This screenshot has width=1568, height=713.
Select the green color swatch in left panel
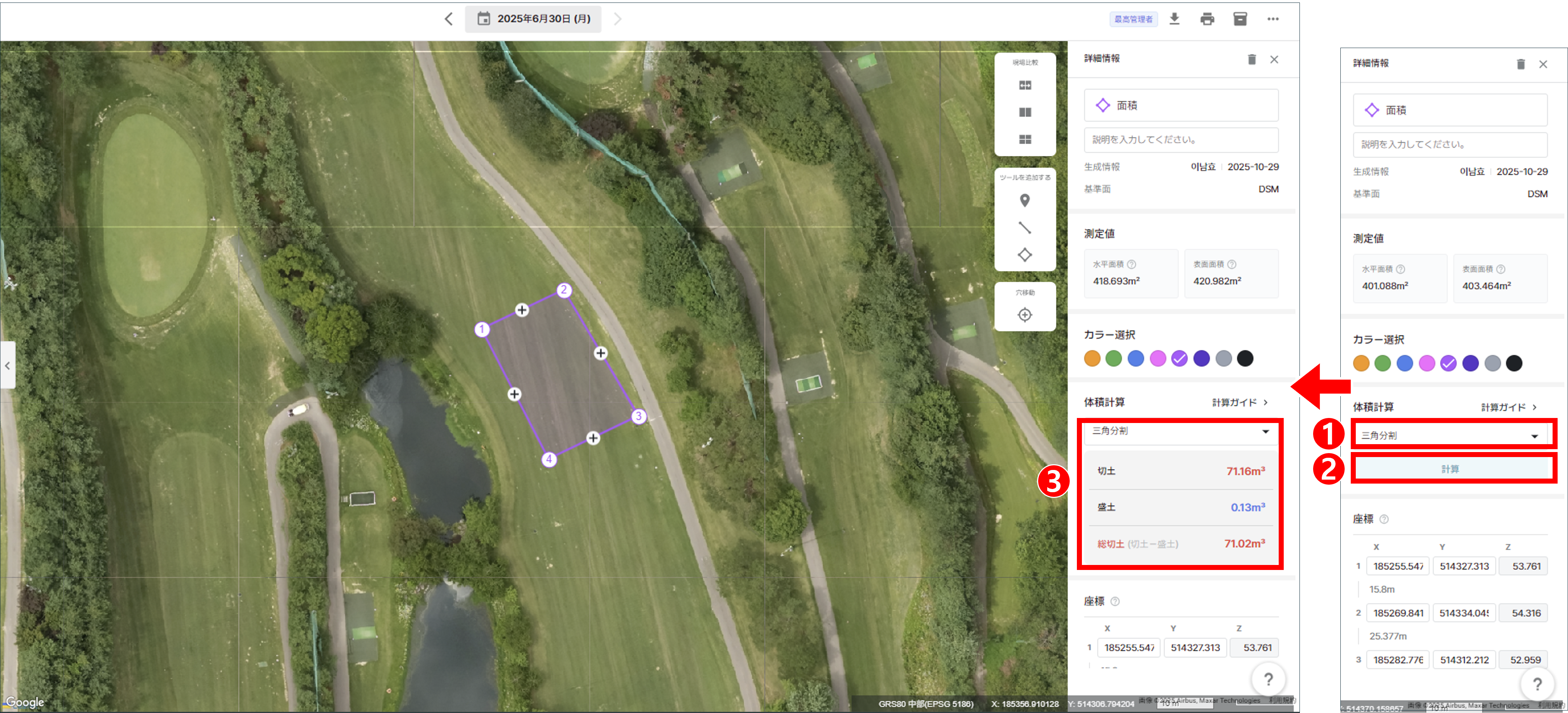(x=1113, y=358)
